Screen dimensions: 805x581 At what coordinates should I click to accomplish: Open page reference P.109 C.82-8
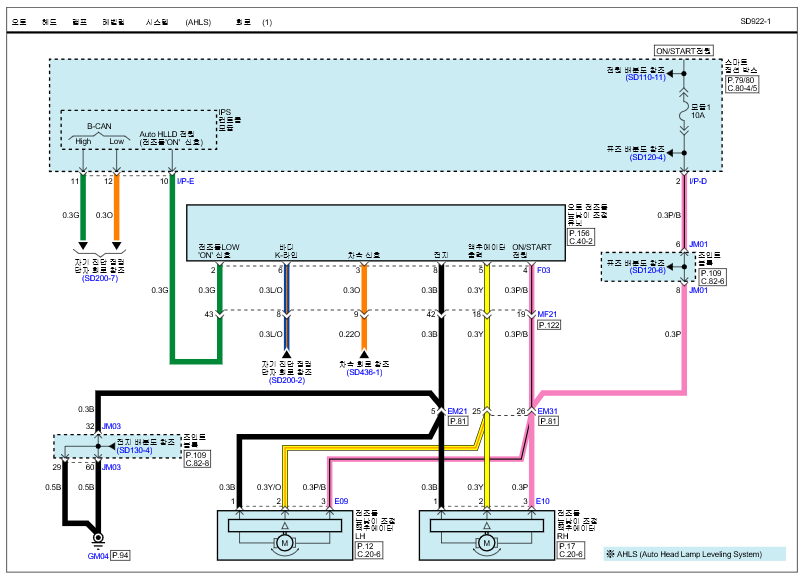coord(197,459)
